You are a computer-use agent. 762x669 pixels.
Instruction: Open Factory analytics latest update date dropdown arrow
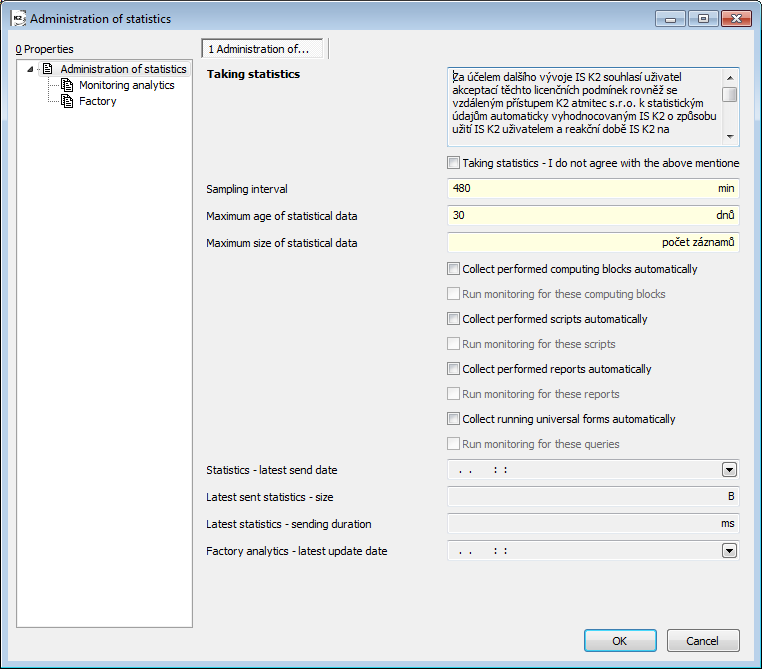coord(729,551)
